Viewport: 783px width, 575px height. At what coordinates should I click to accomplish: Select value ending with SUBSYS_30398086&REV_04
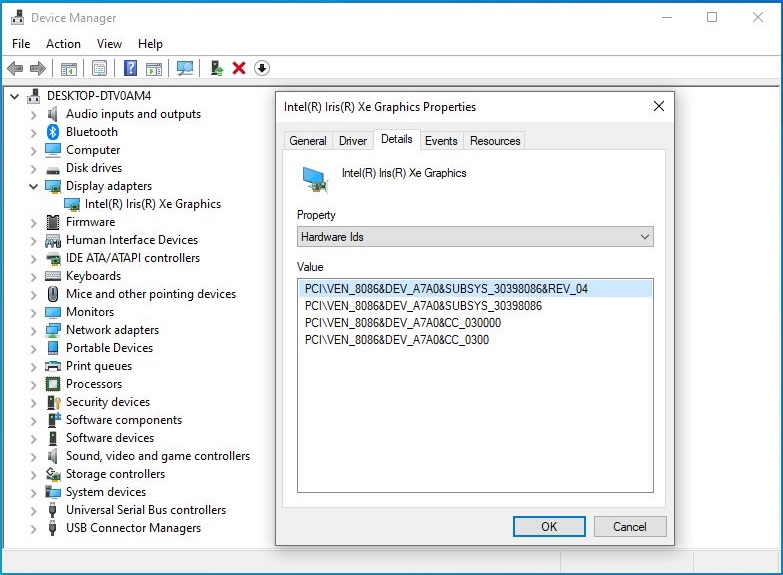point(475,289)
